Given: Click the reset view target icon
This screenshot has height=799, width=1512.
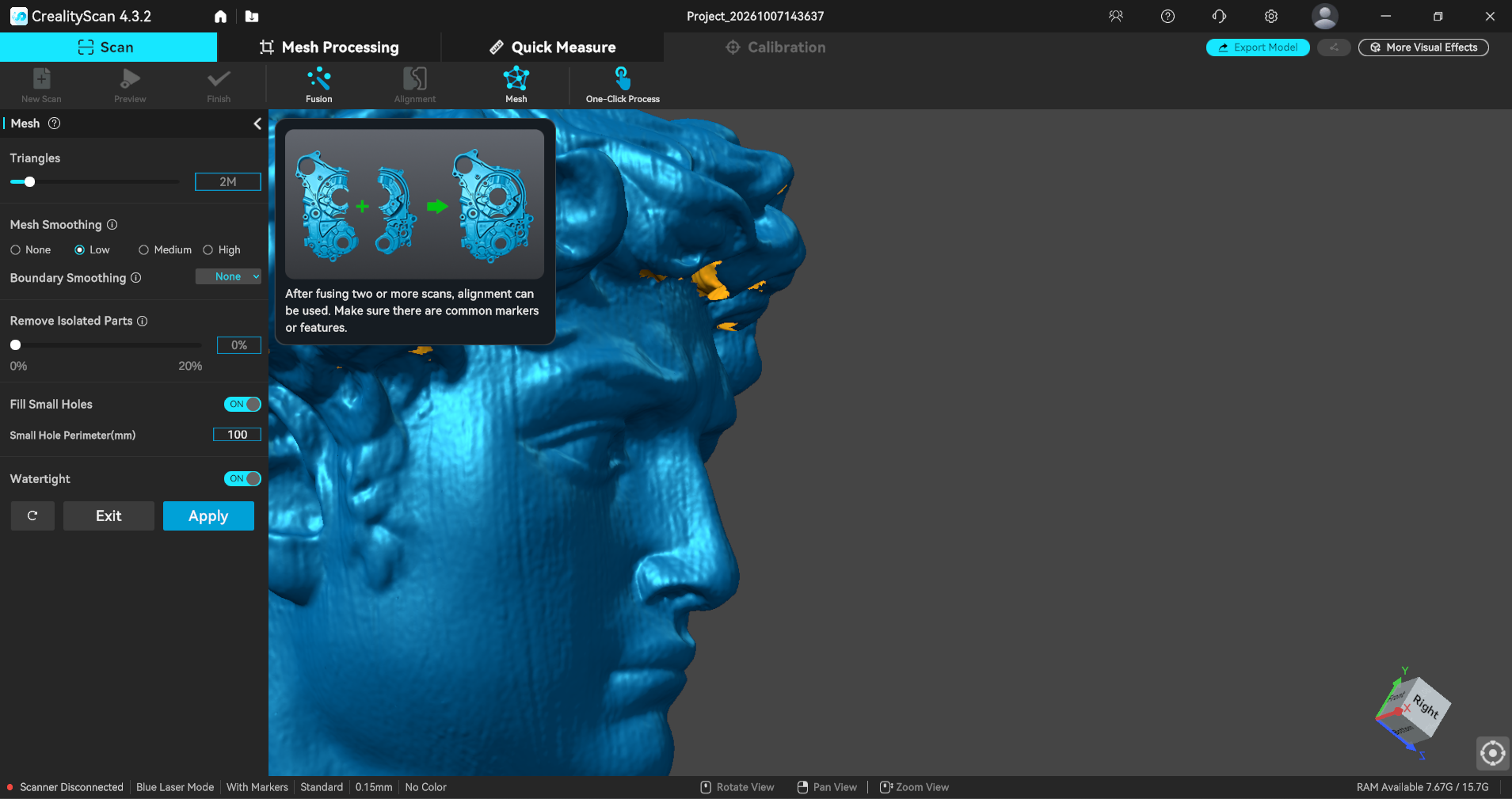Looking at the screenshot, I should pos(1492,753).
